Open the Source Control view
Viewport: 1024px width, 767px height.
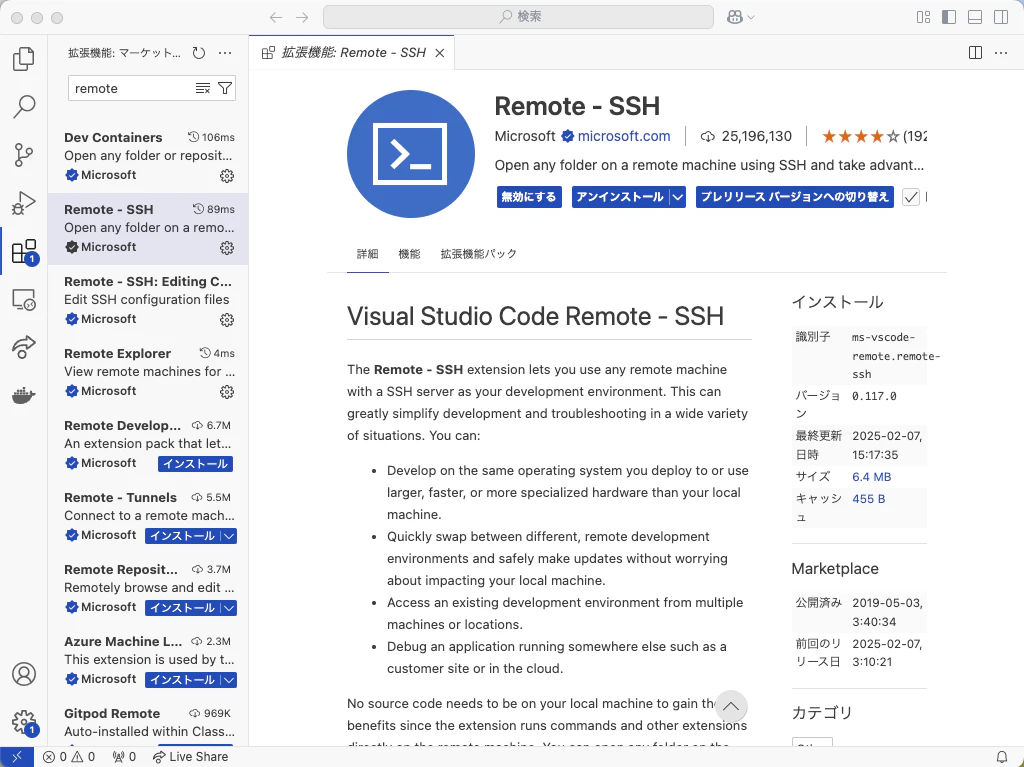point(24,155)
